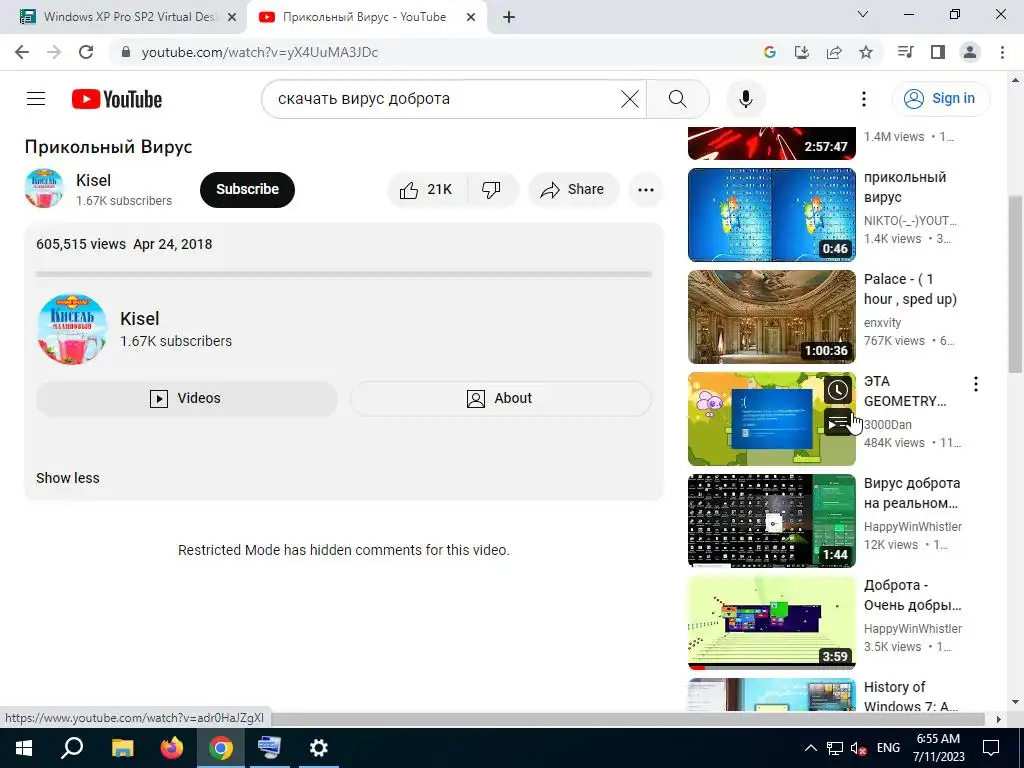
Task: Open прикольный вирус 0:46 thumbnail
Action: tap(772, 215)
